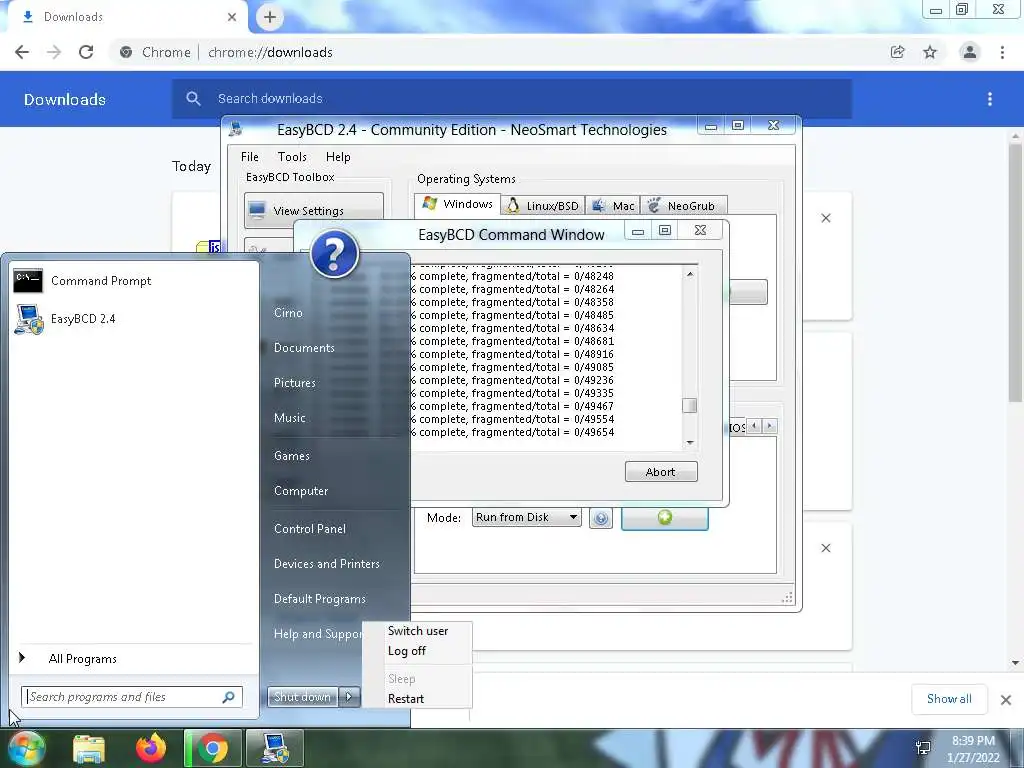Reload the Chrome downloads page
The width and height of the screenshot is (1024, 768).
pyautogui.click(x=86, y=52)
